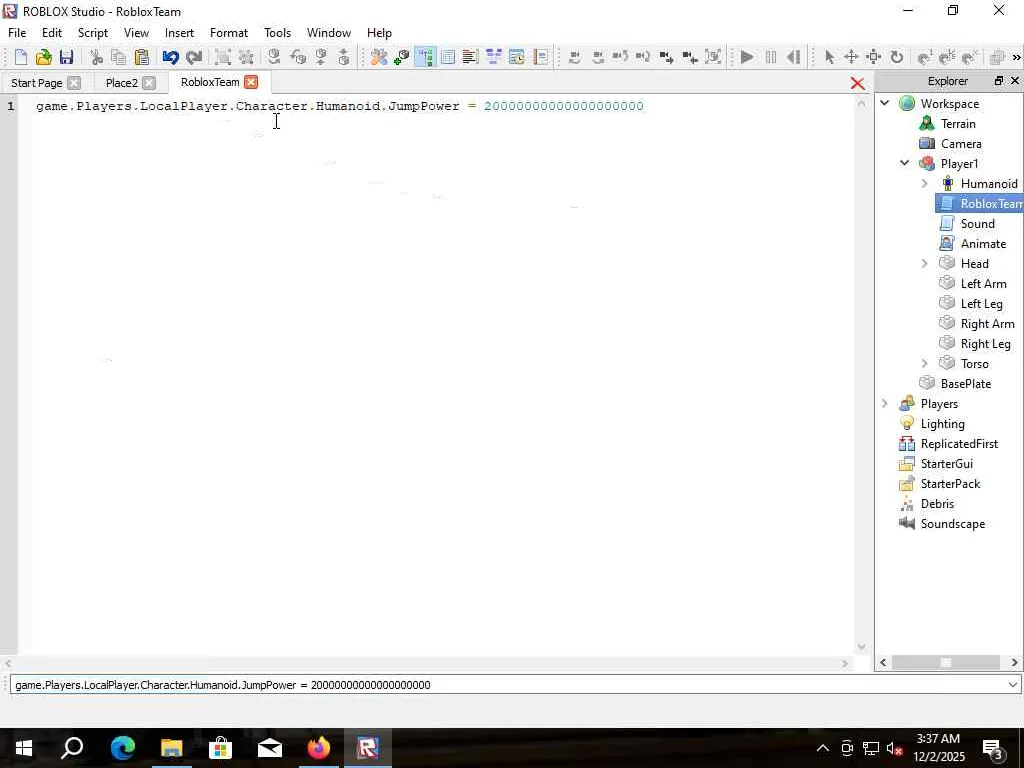Viewport: 1024px width, 768px height.
Task: Open the Format menu
Action: pos(229,33)
